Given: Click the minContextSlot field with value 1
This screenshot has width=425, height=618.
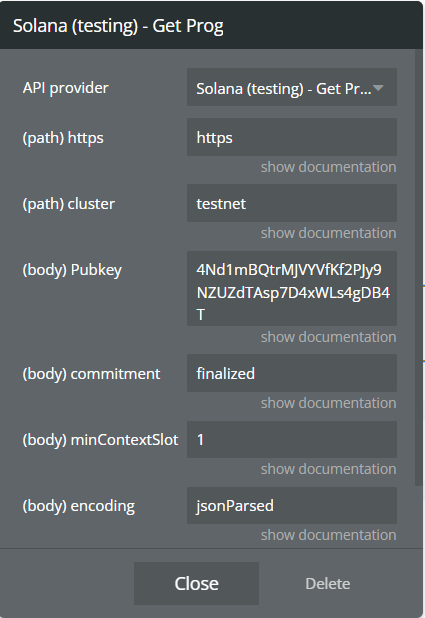Looking at the screenshot, I should (292, 439).
